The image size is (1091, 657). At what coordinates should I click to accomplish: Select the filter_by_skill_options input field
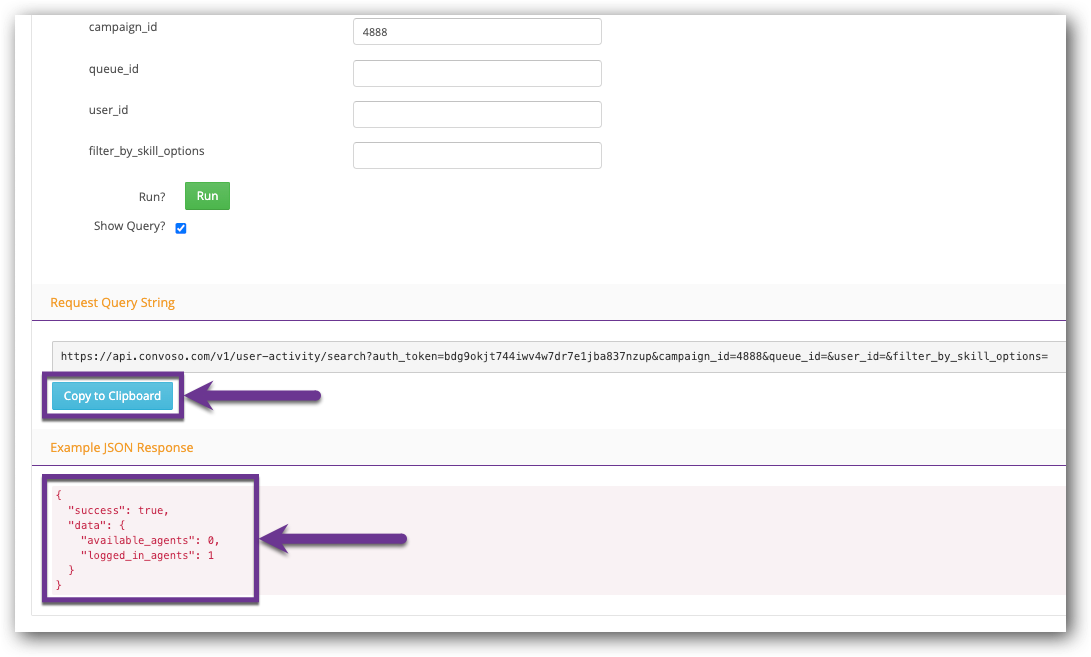click(477, 155)
